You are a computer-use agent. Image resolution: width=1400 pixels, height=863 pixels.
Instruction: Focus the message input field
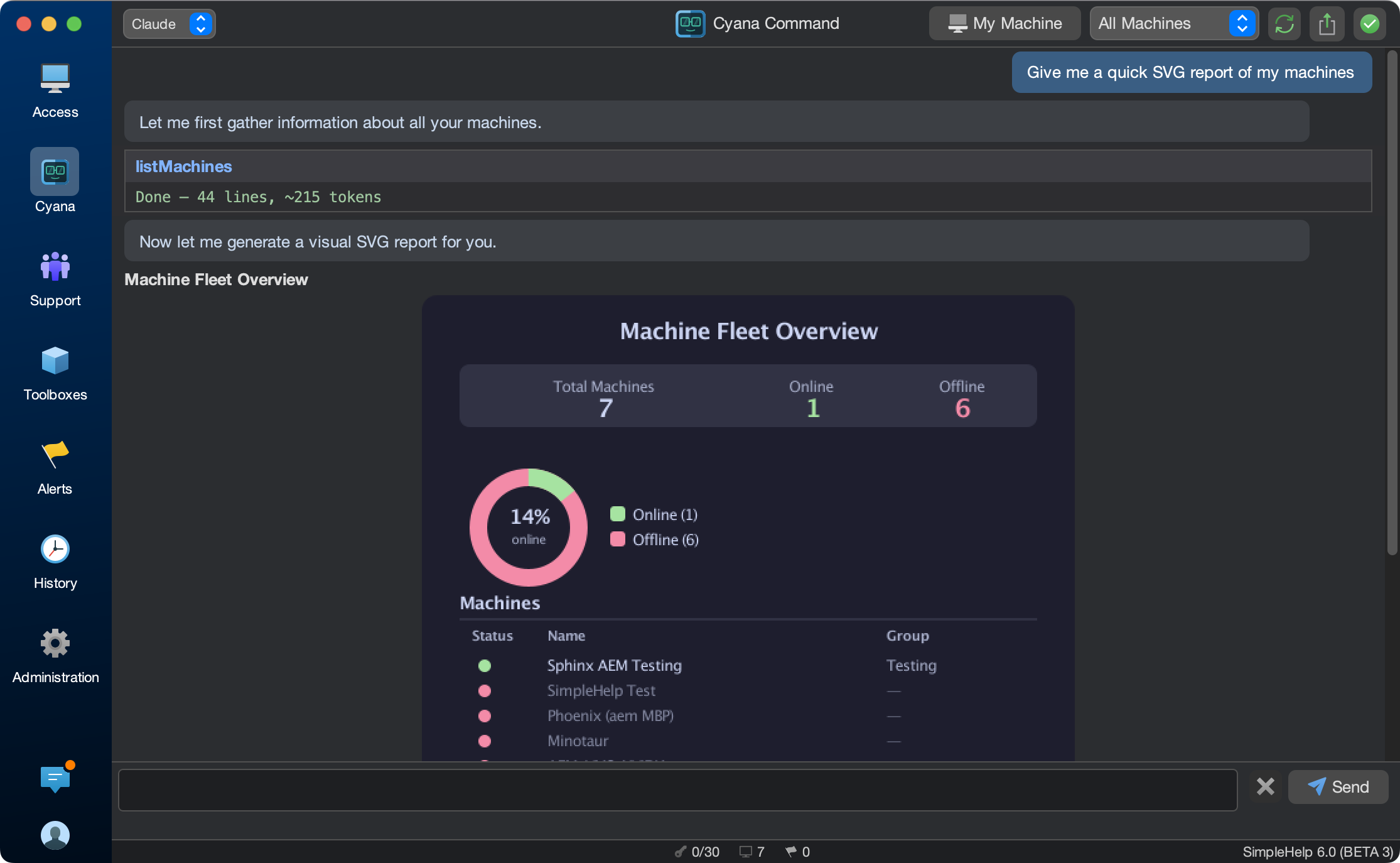pos(677,790)
